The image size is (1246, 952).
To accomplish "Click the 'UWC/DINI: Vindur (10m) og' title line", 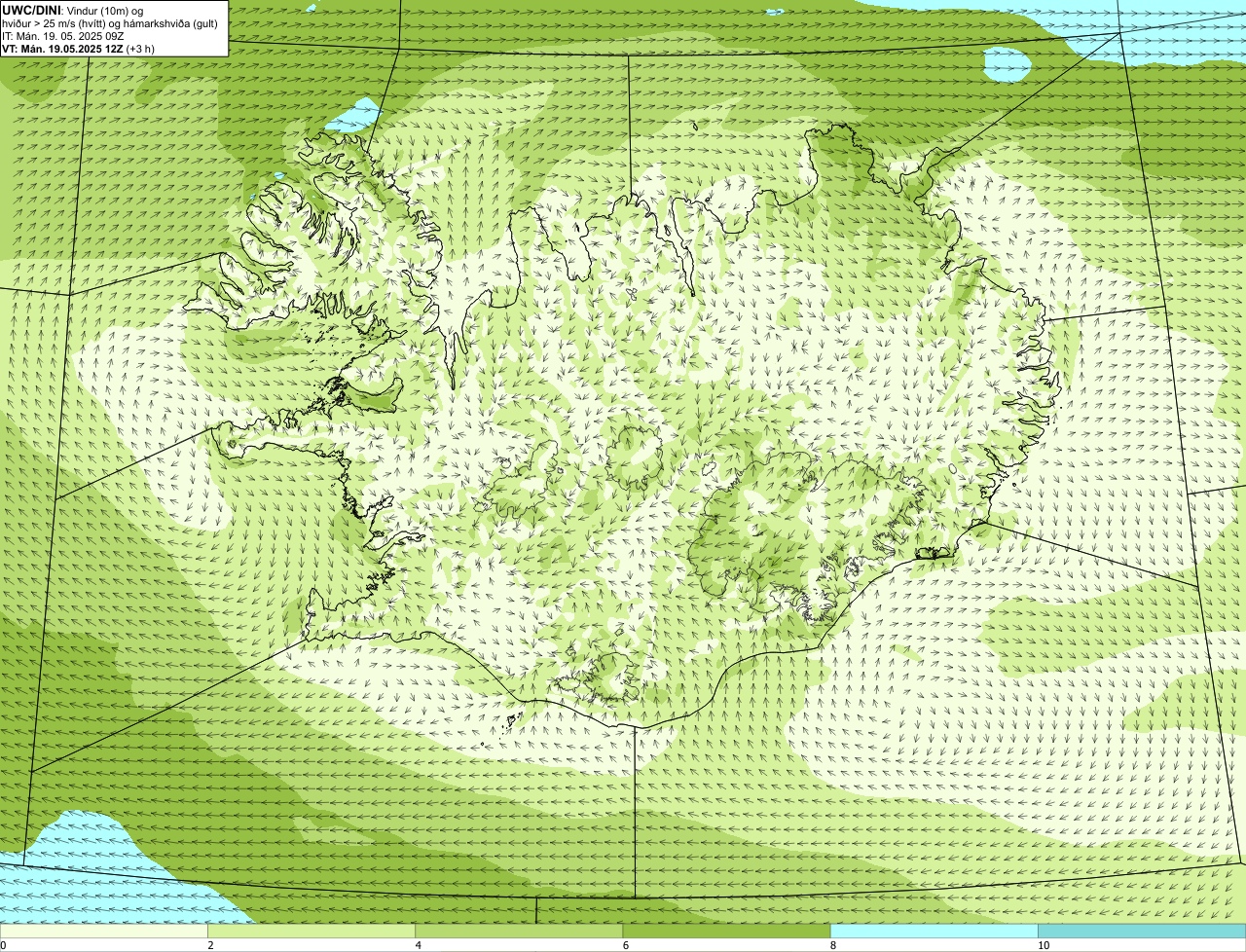I will coord(72,10).
